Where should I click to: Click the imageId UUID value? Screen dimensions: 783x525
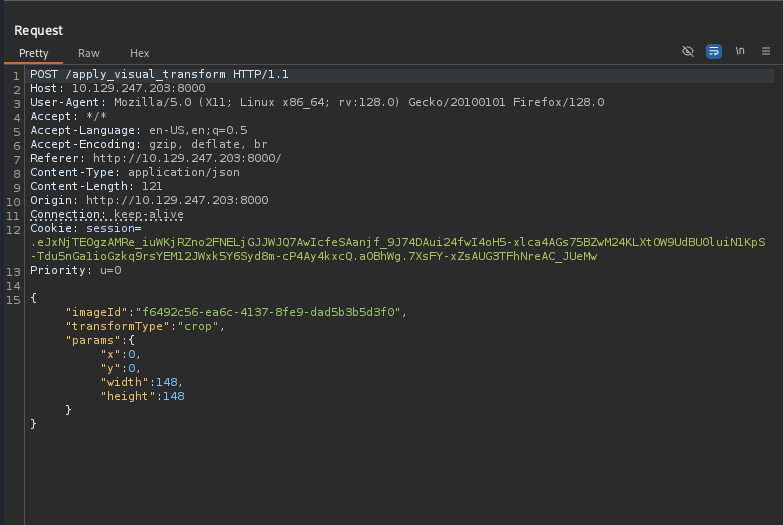[269, 312]
